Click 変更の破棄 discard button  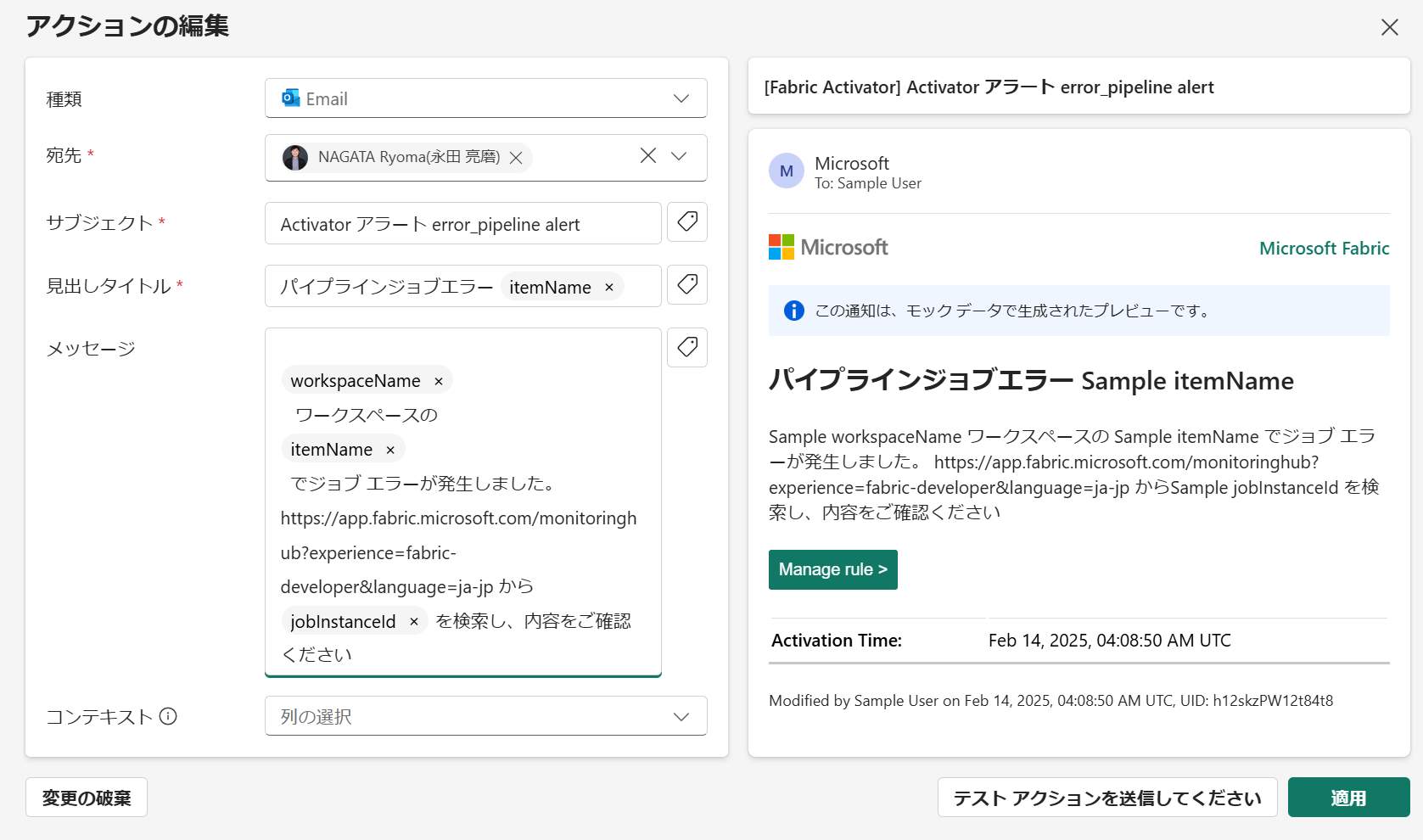pyautogui.click(x=87, y=798)
